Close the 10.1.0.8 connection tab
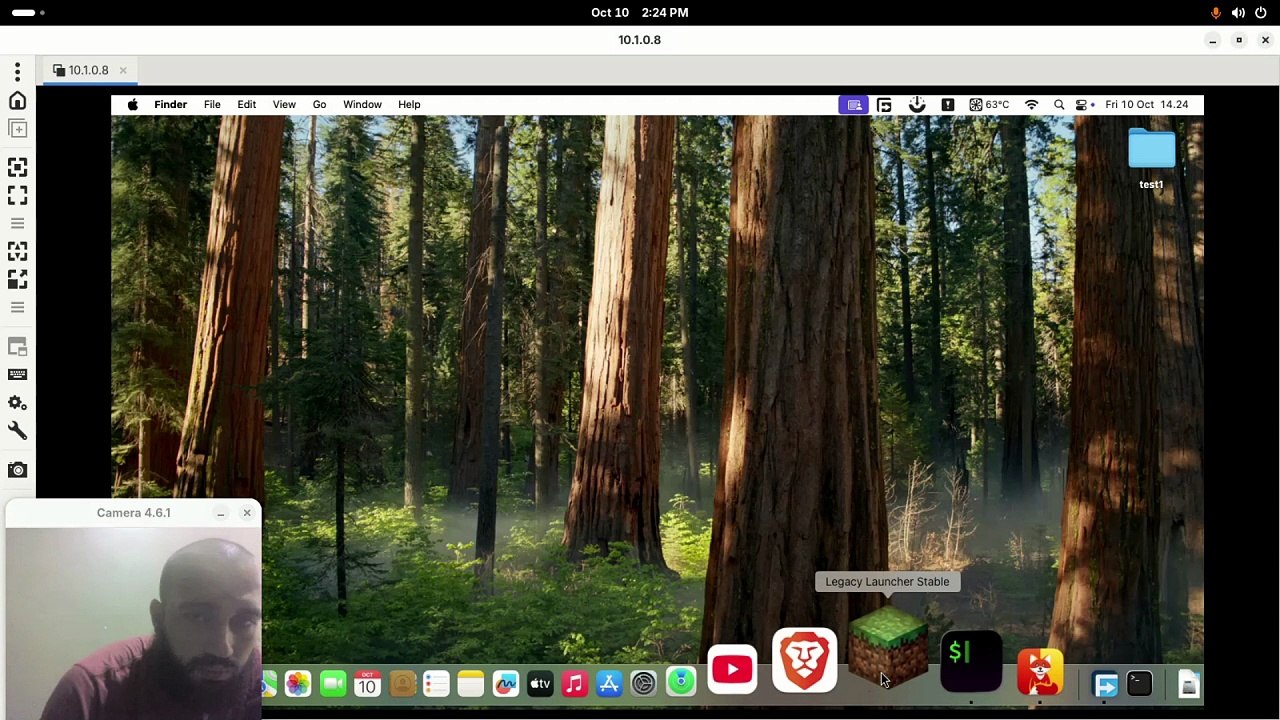The height and width of the screenshot is (720, 1280). (123, 70)
